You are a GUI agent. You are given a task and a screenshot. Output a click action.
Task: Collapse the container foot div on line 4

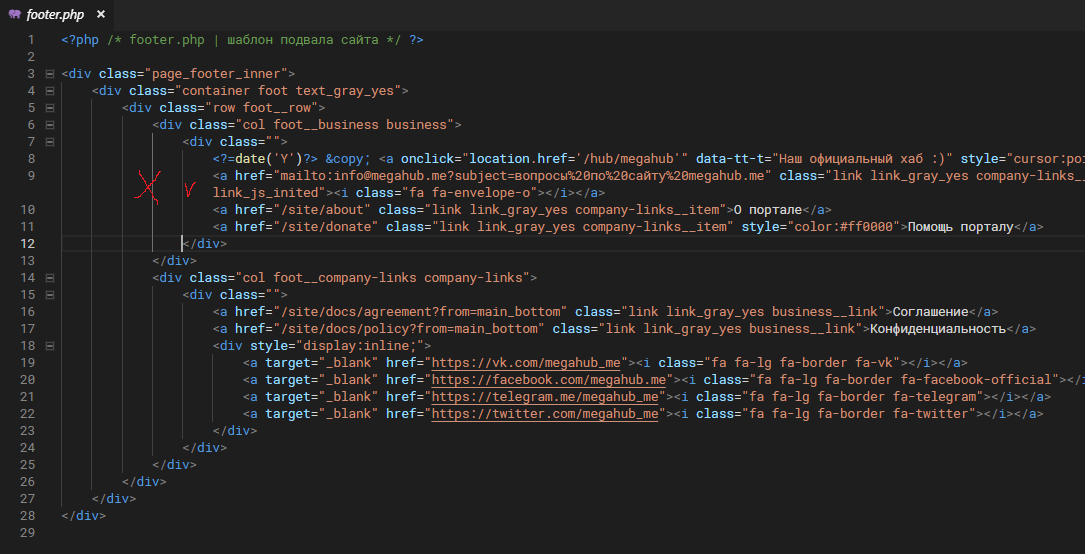[50, 91]
